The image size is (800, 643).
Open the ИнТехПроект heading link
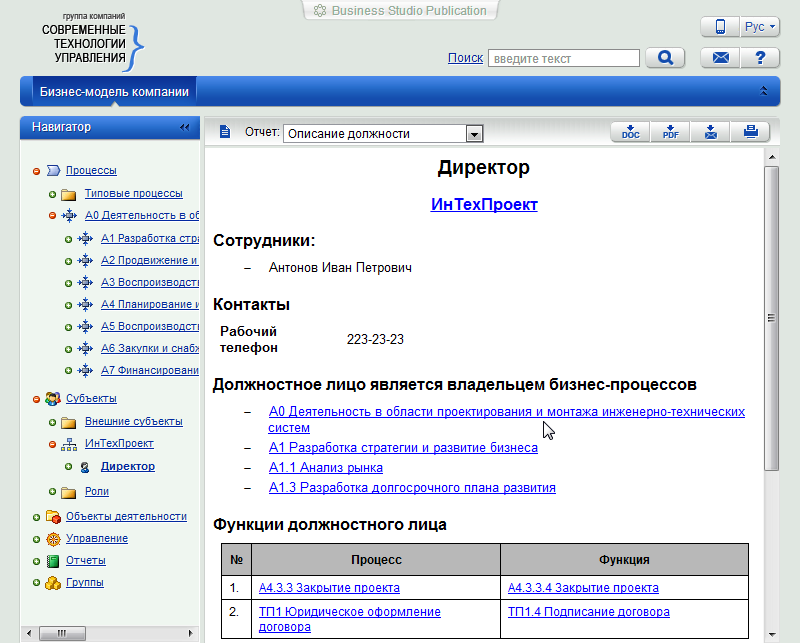coord(484,204)
